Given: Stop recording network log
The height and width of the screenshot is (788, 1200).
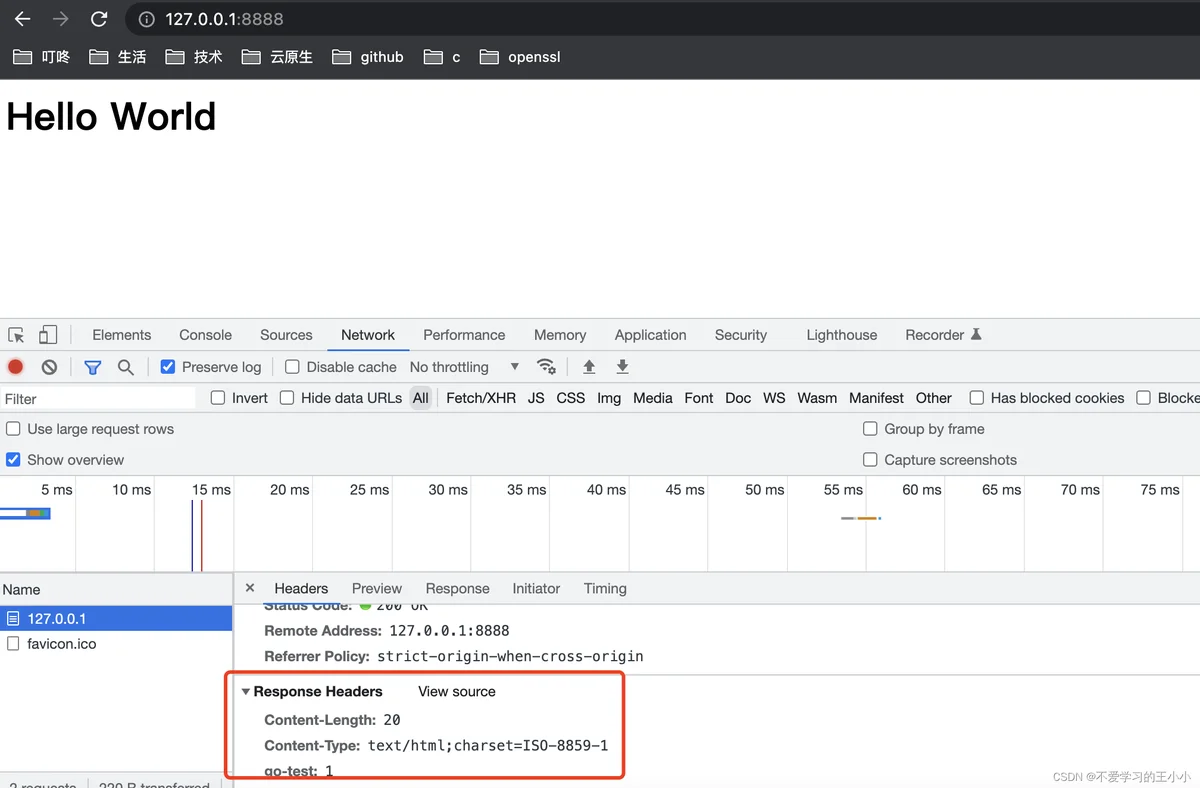Looking at the screenshot, I should (16, 367).
